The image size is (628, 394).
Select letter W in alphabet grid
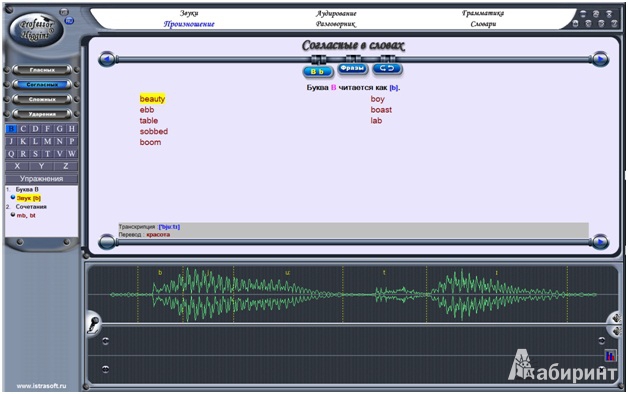tap(71, 154)
